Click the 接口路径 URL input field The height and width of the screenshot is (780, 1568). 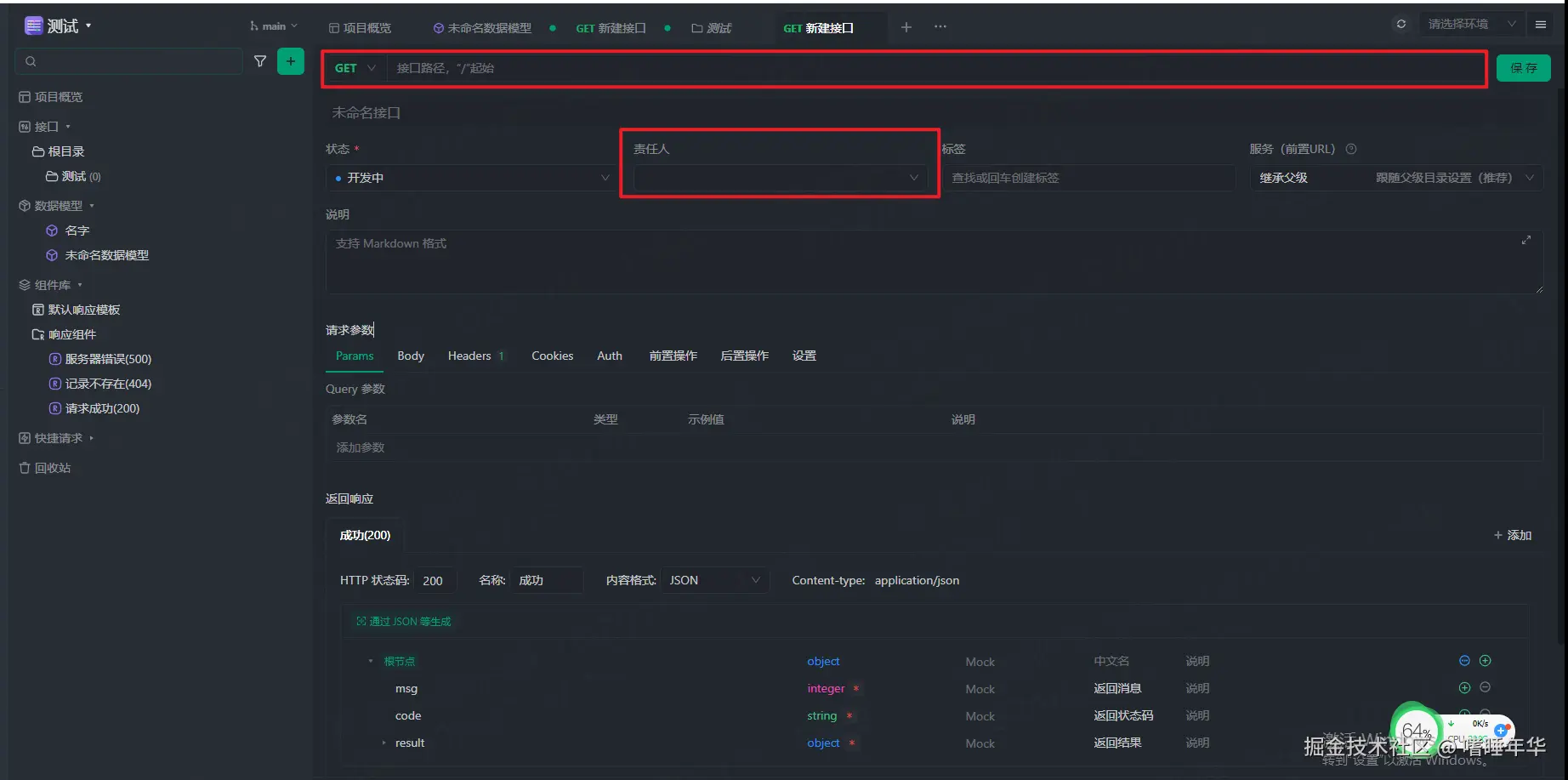pos(935,68)
